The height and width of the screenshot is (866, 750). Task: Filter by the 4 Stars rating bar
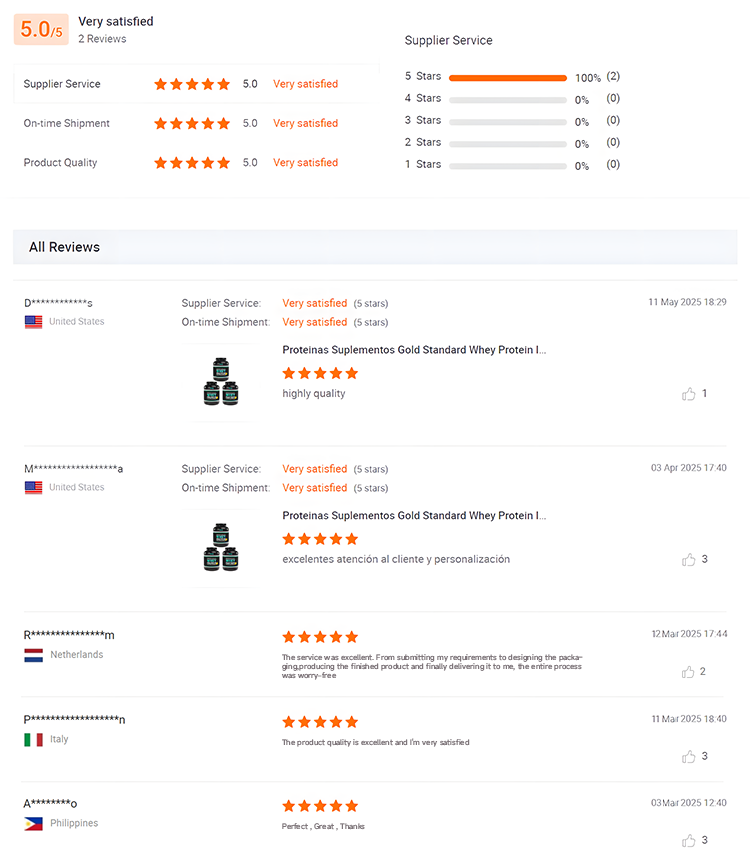508,99
